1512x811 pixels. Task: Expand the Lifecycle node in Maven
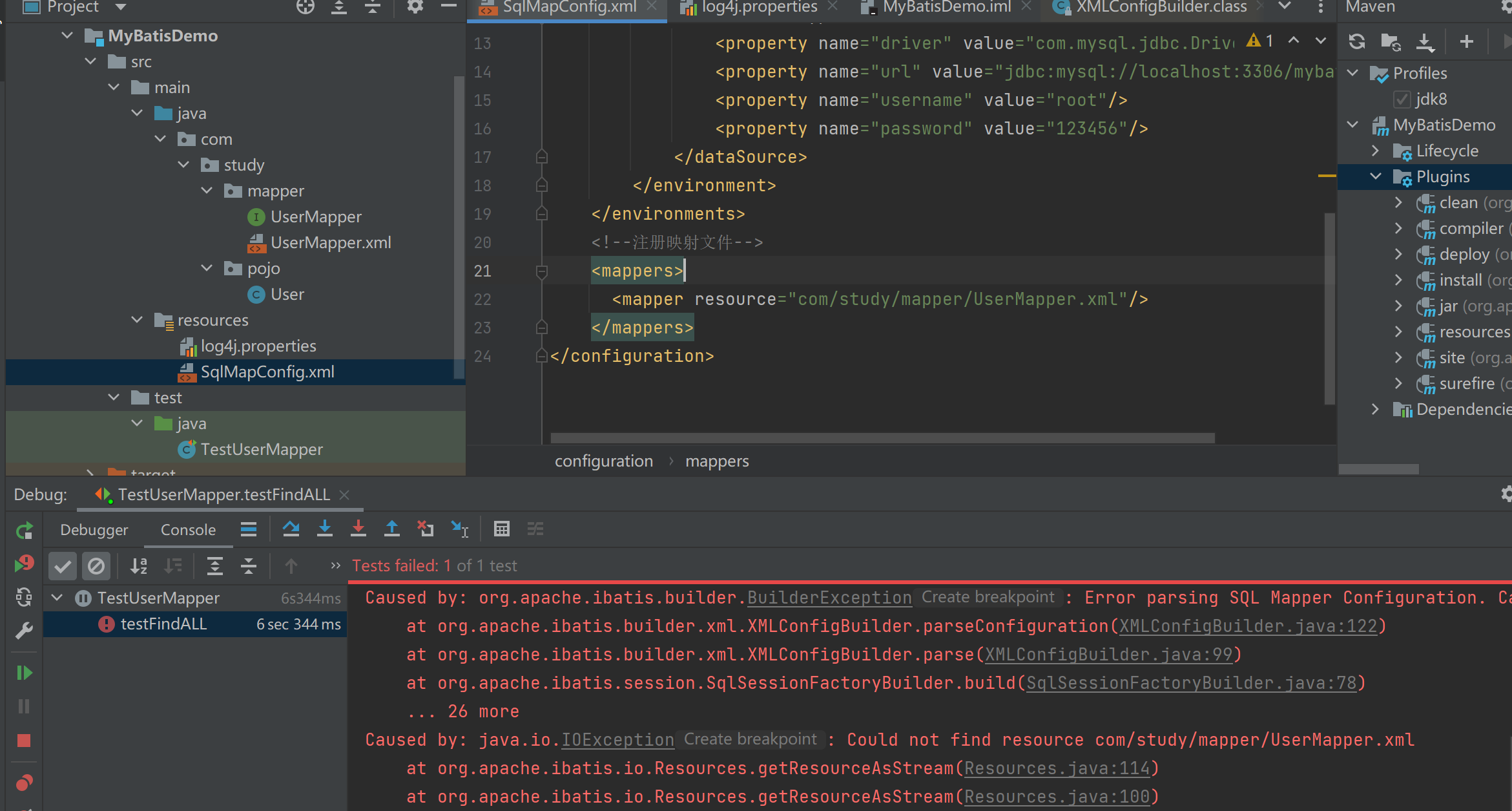pos(1376,151)
